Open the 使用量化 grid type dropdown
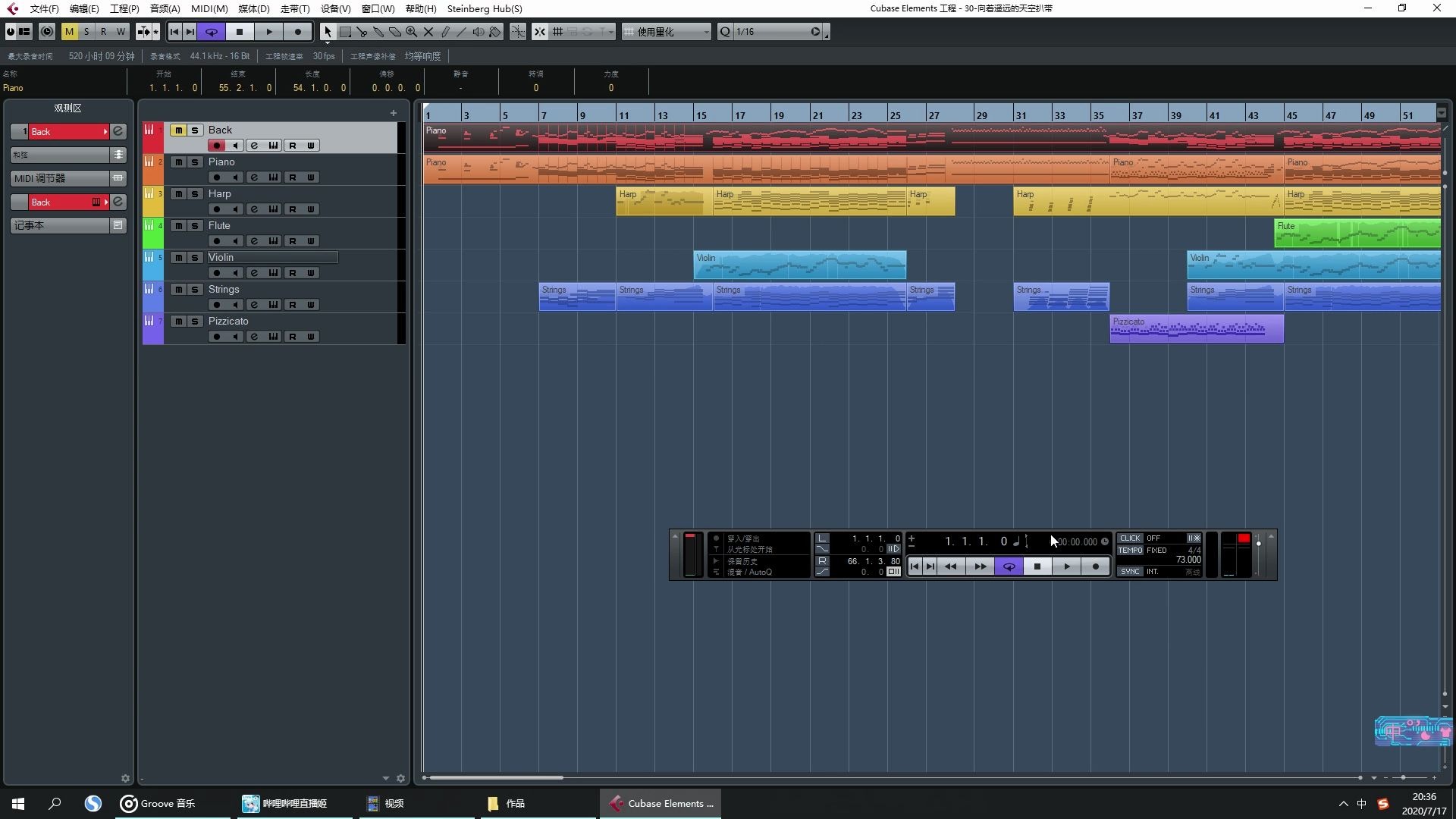The height and width of the screenshot is (819, 1456). point(667,32)
